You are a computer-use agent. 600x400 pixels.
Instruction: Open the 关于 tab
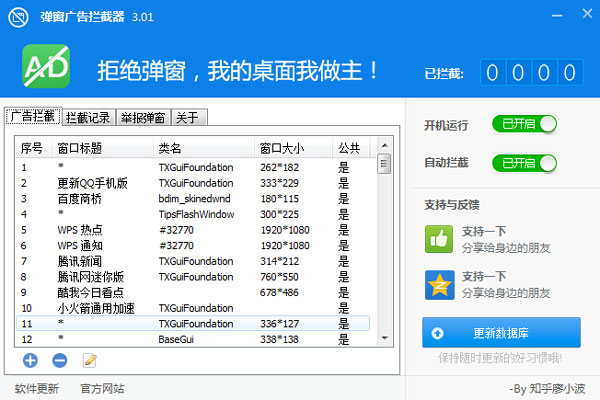pyautogui.click(x=187, y=117)
